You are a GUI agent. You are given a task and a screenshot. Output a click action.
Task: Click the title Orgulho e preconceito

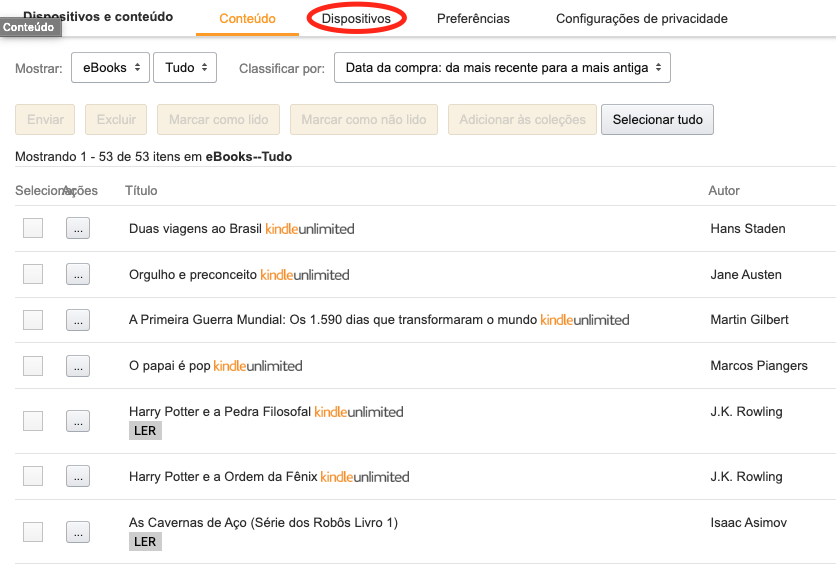193,275
